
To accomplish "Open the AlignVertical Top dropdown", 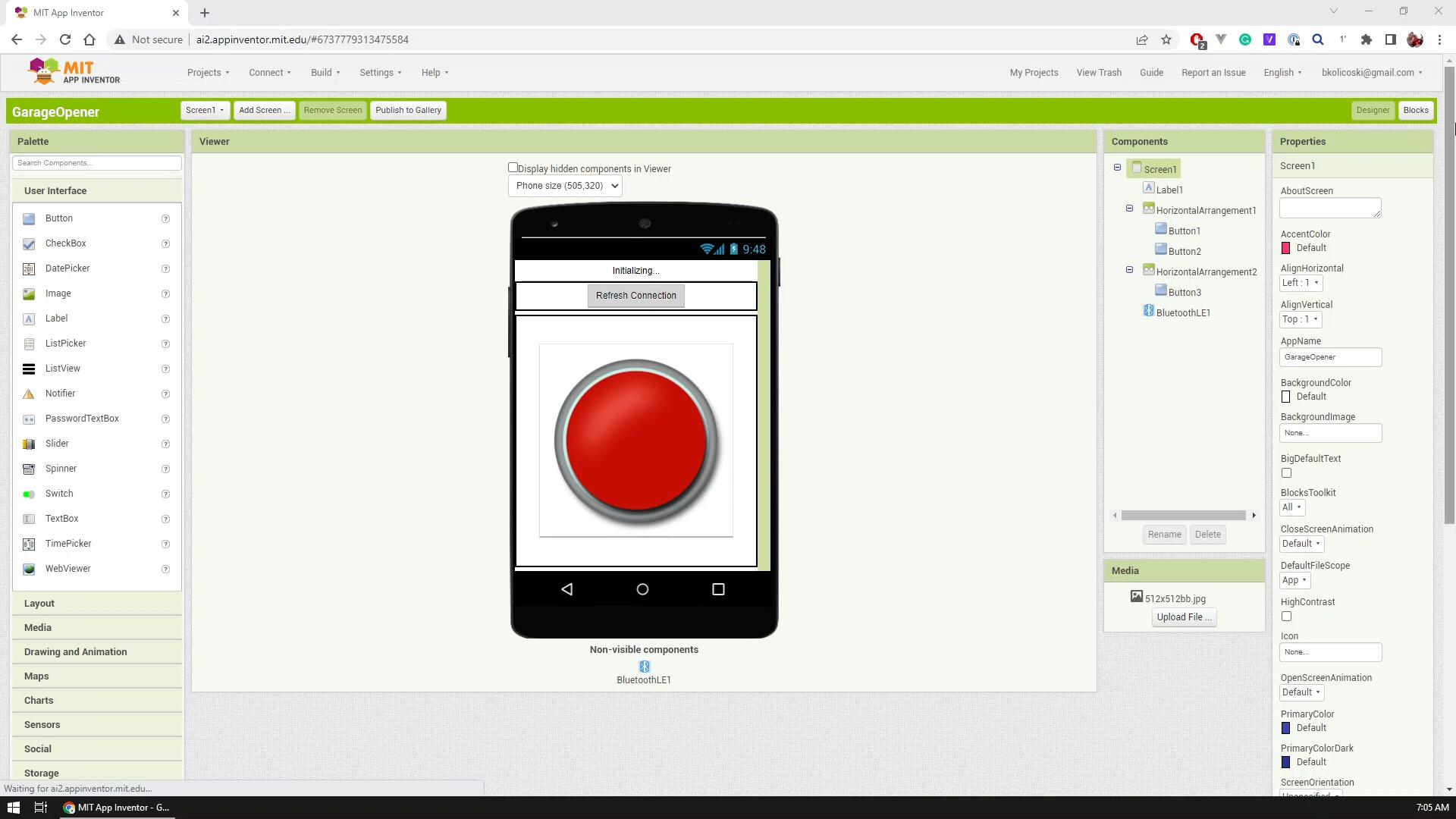I will [1301, 319].
